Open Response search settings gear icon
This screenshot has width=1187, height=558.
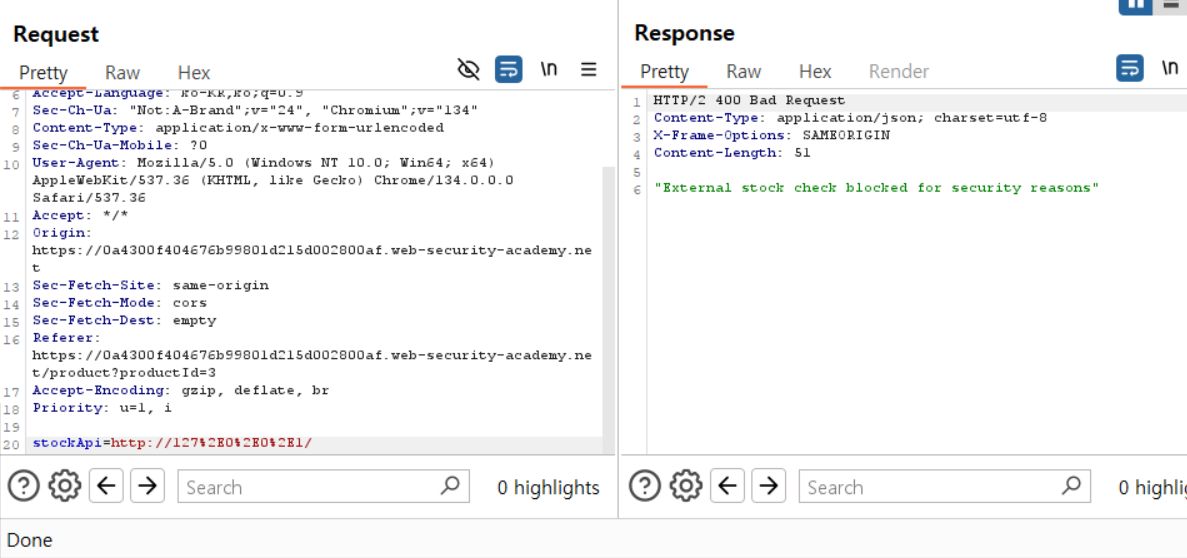tap(686, 485)
